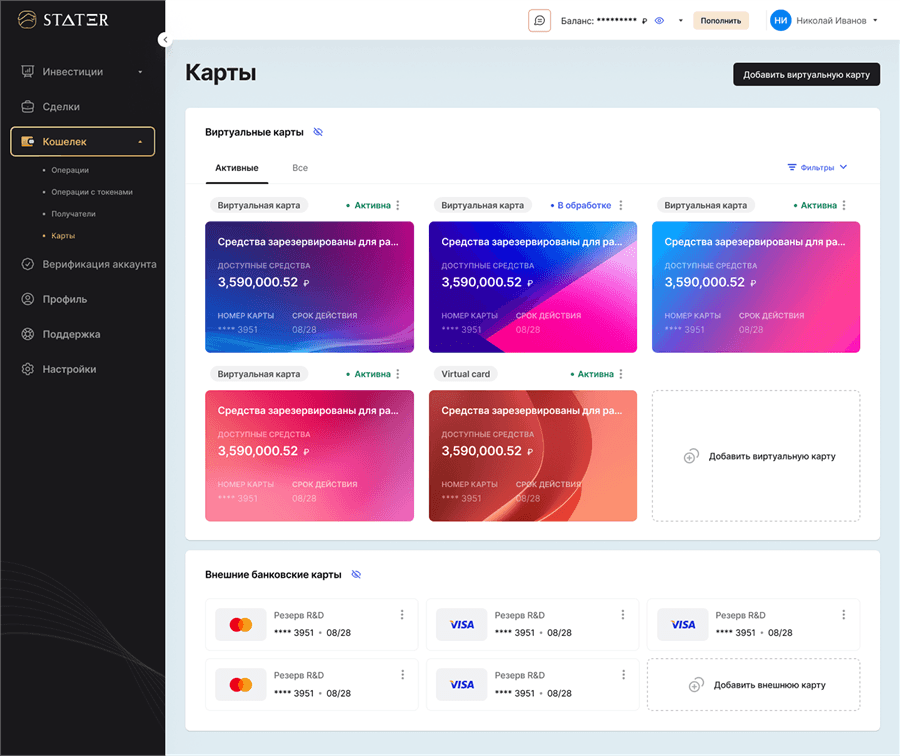Open options menu of В обработке card

tap(620, 206)
